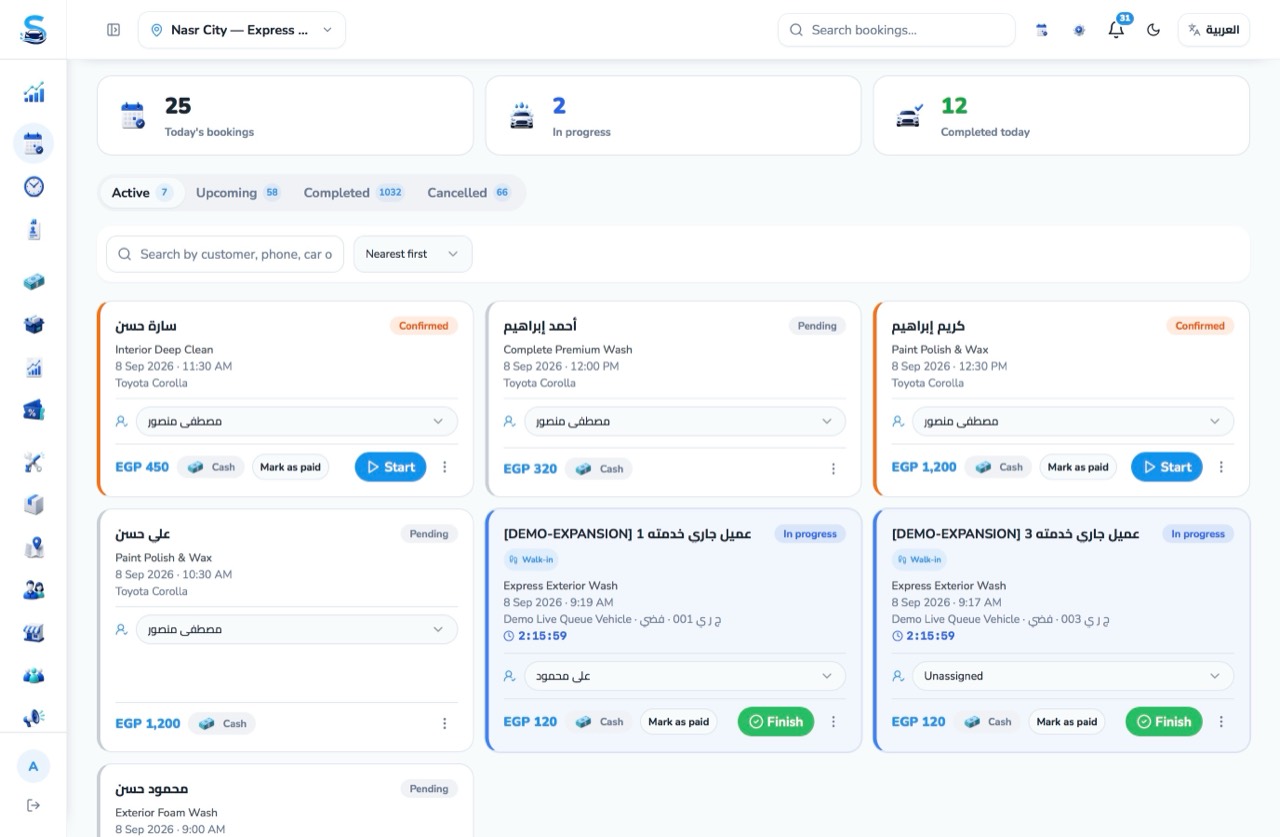Switch language to العربية

(x=1213, y=30)
